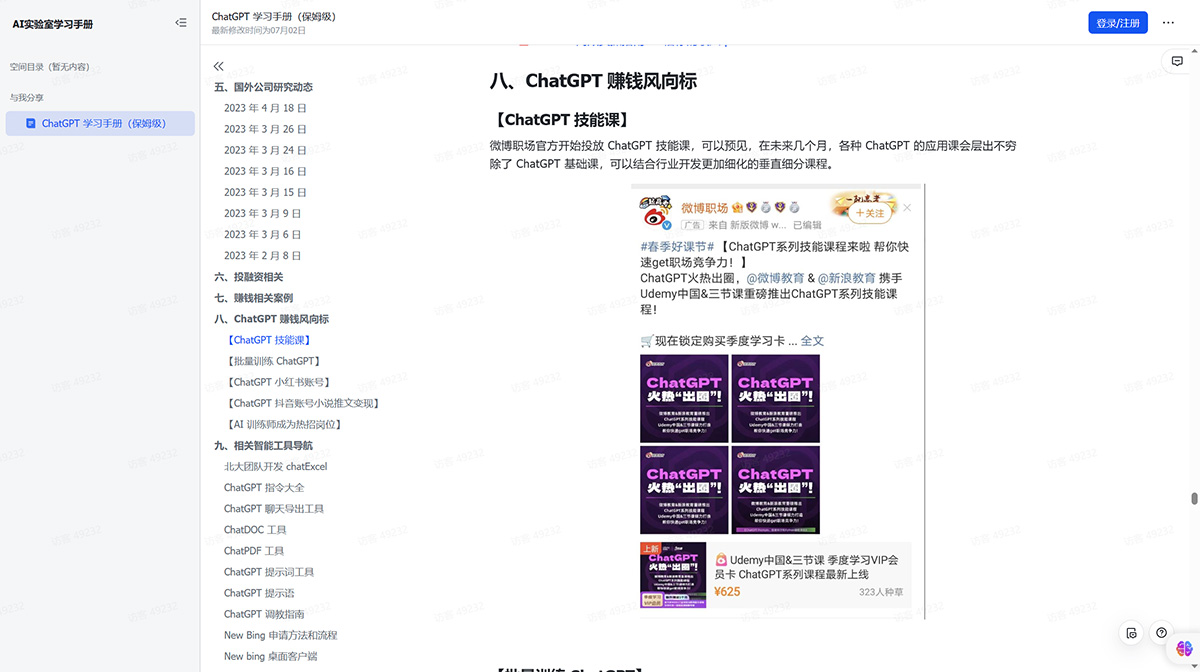Toggle the +关注 follow button
The height and width of the screenshot is (672, 1200).
pyautogui.click(x=869, y=211)
